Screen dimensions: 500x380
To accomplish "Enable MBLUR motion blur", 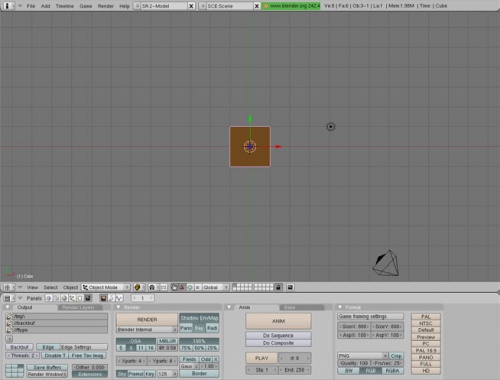I will tap(167, 341).
